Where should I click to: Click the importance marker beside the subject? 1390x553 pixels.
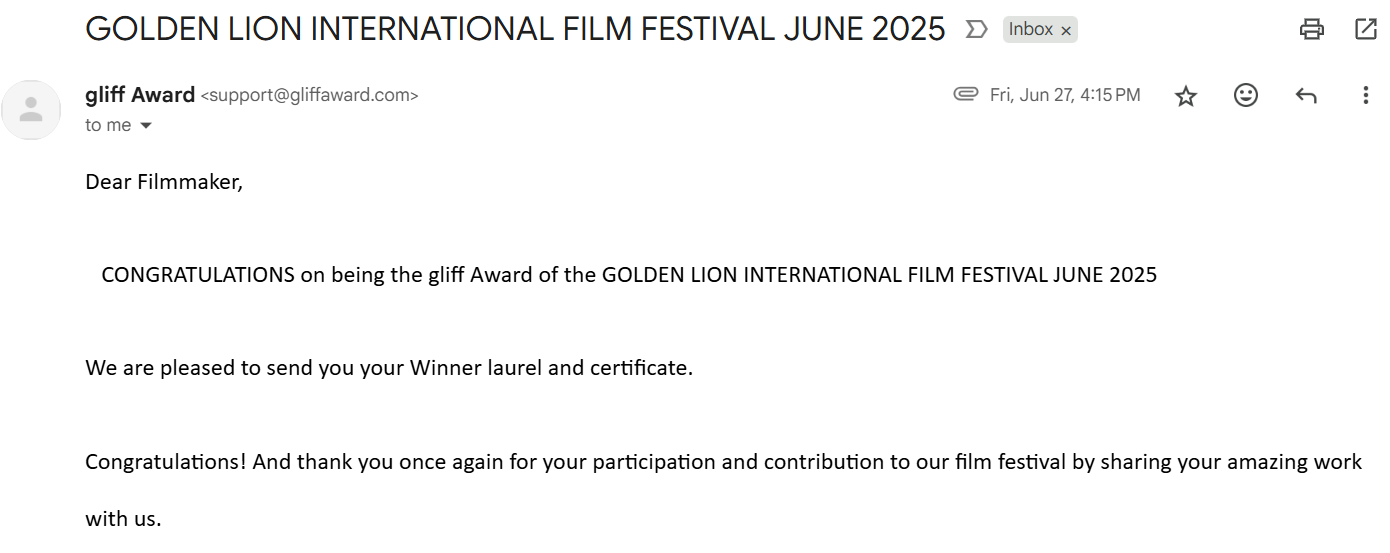click(976, 30)
